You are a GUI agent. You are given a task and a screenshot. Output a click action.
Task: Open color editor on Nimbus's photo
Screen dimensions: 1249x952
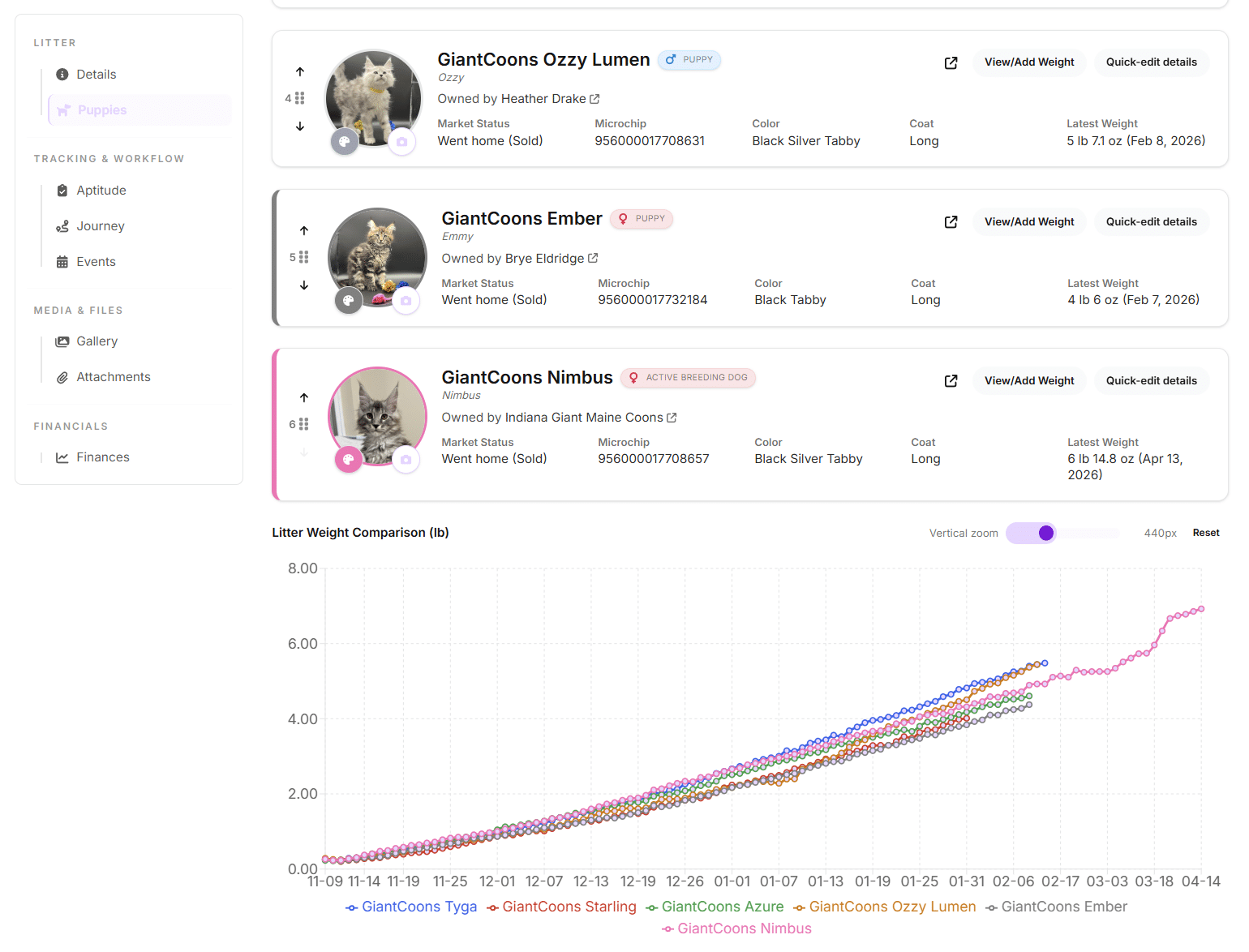click(349, 459)
